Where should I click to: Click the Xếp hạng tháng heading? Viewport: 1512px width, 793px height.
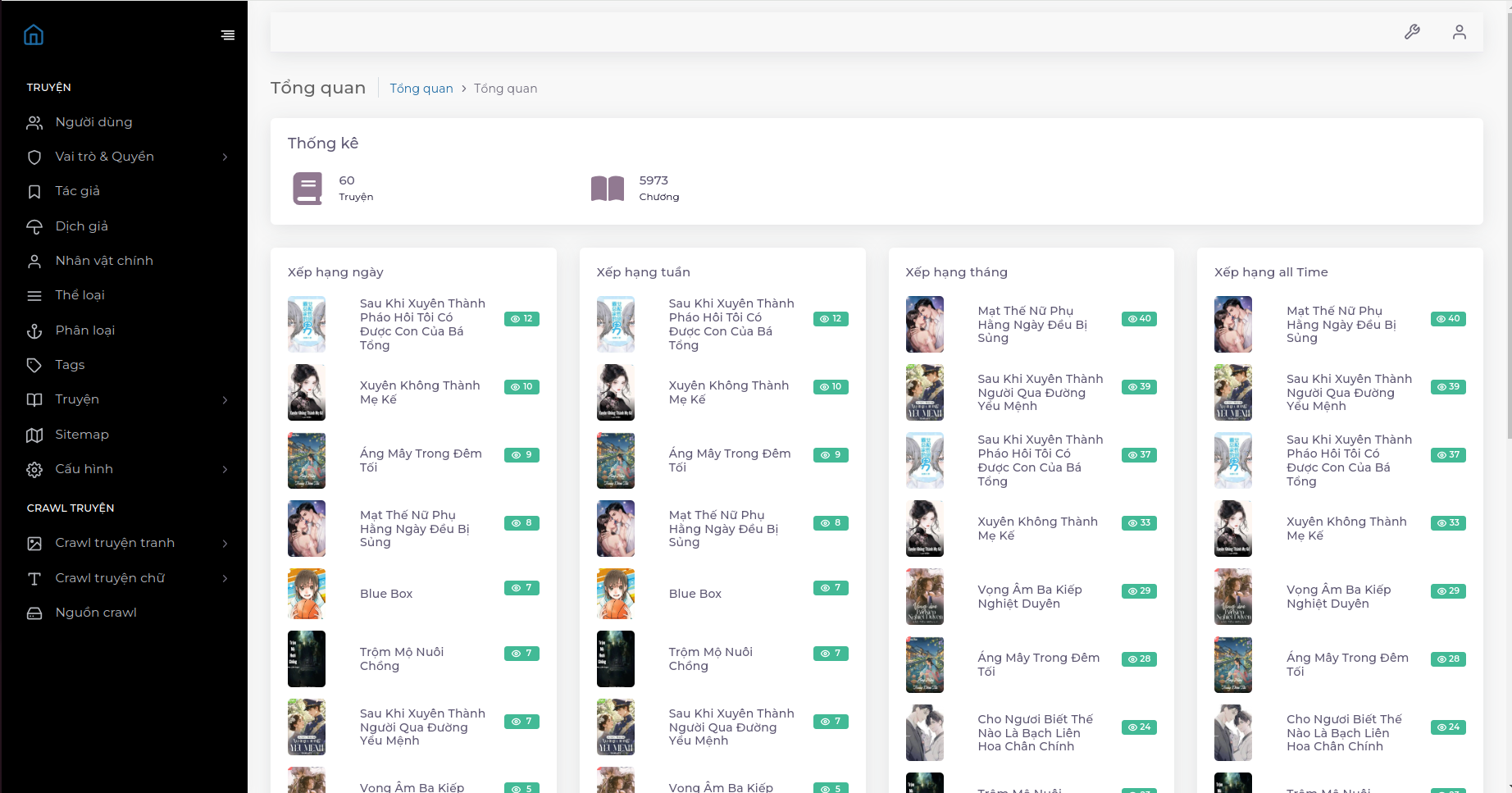pos(956,272)
